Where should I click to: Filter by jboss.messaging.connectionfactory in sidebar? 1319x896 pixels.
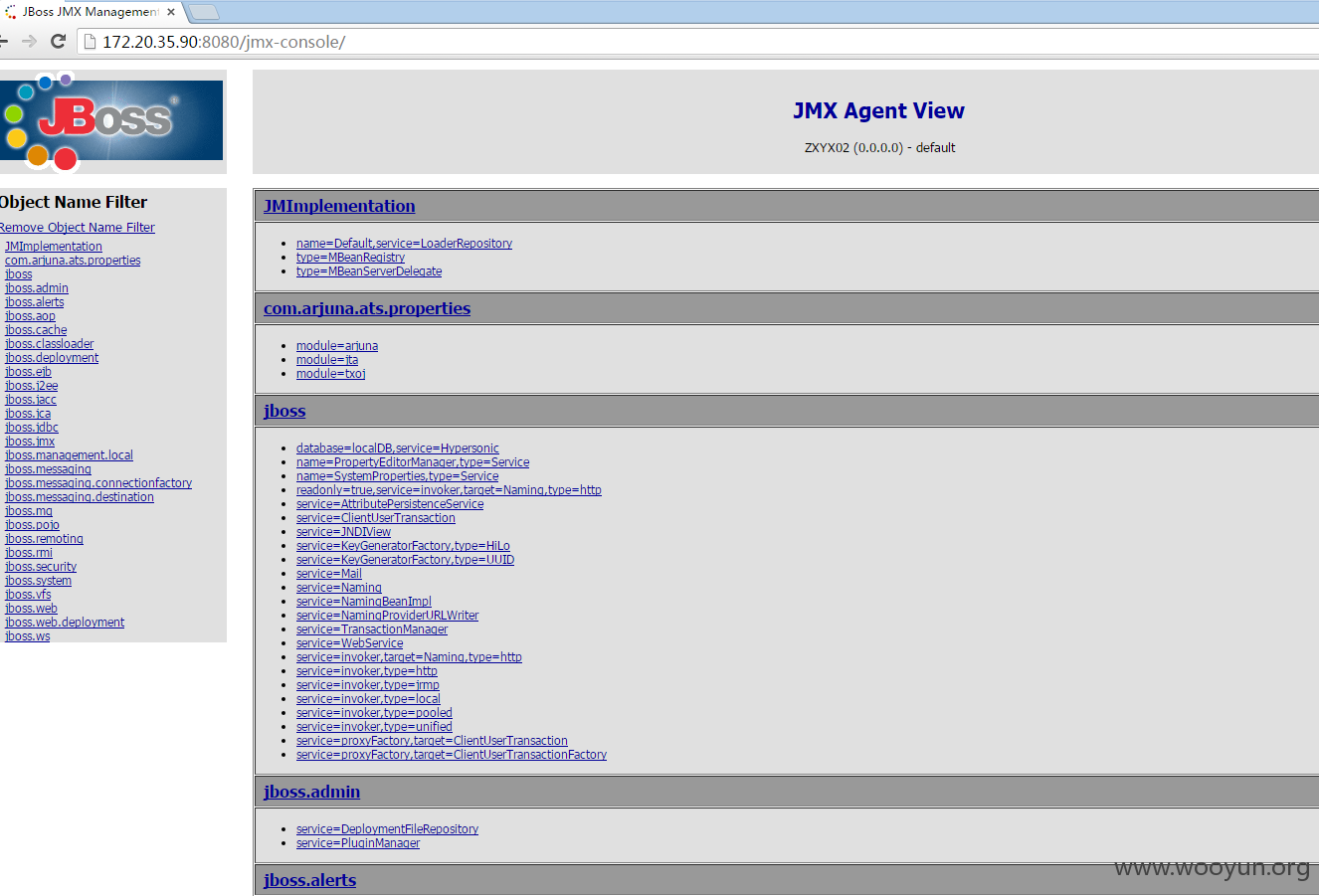pos(98,483)
